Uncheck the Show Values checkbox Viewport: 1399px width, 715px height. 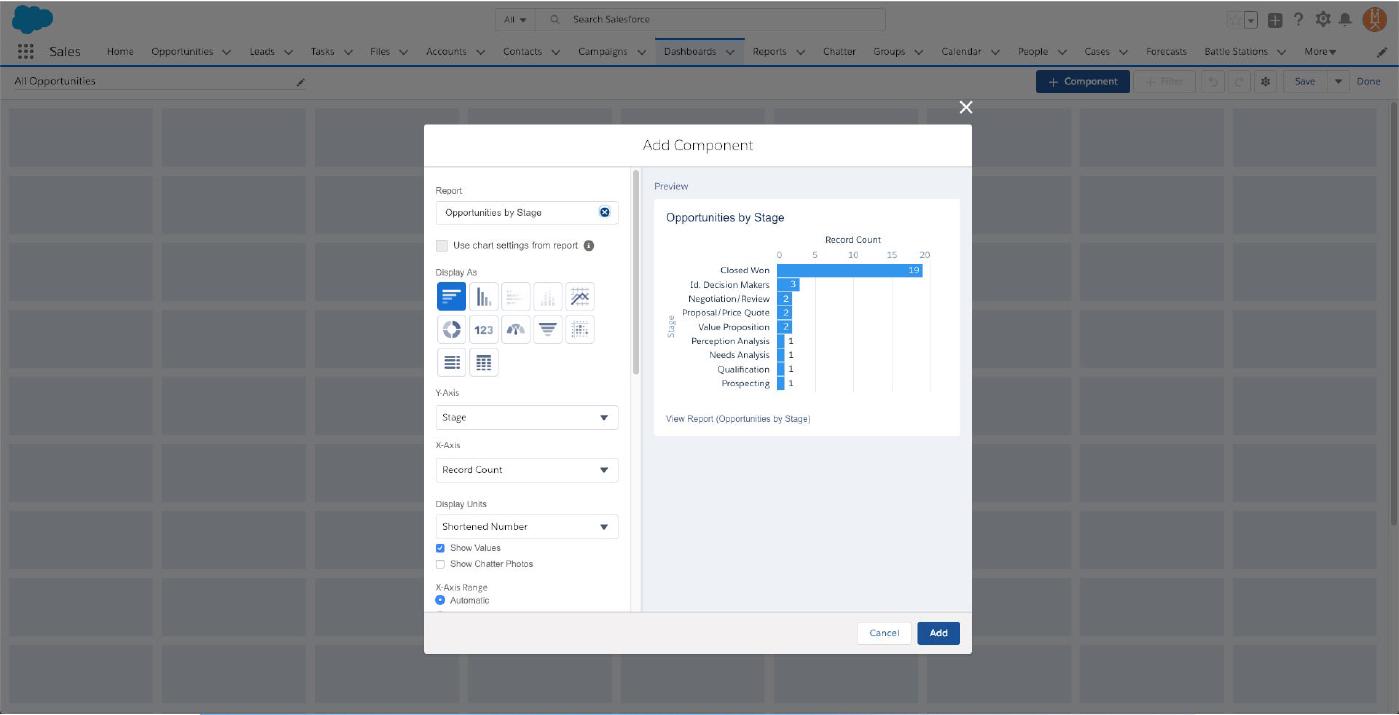(x=441, y=548)
